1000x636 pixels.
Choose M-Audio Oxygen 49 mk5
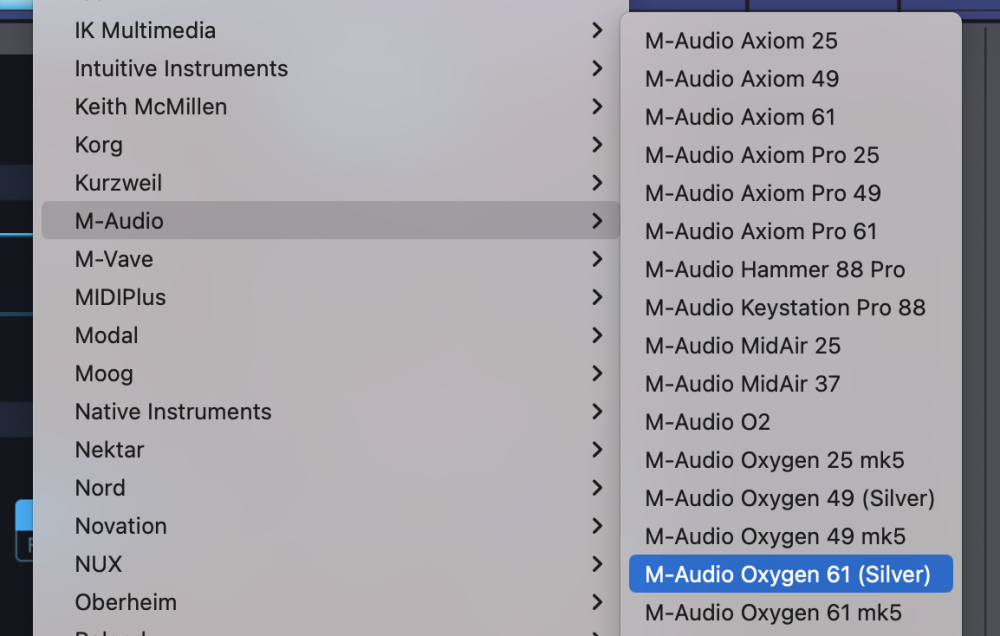775,536
